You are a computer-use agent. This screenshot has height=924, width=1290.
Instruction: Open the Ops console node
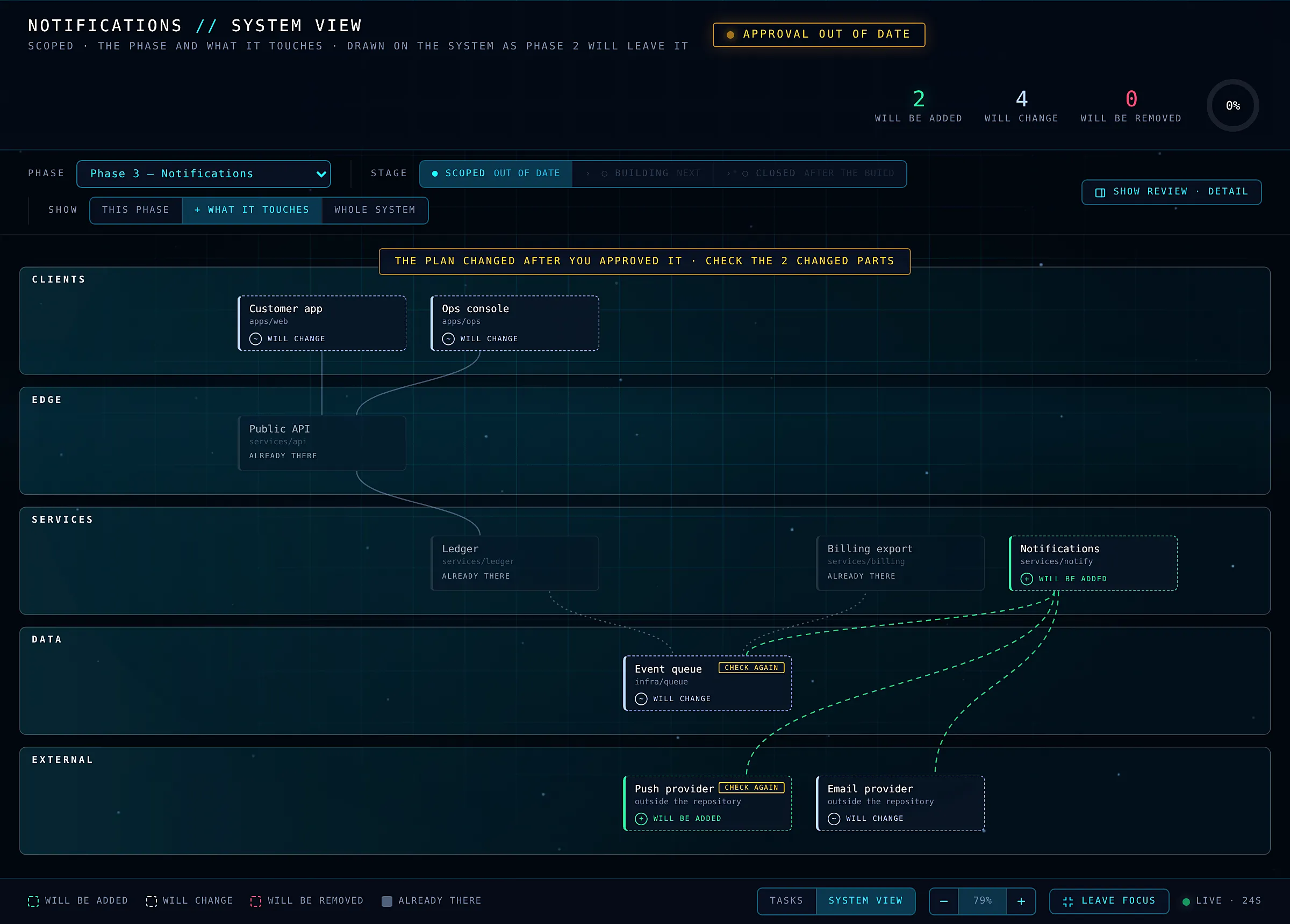(x=515, y=323)
